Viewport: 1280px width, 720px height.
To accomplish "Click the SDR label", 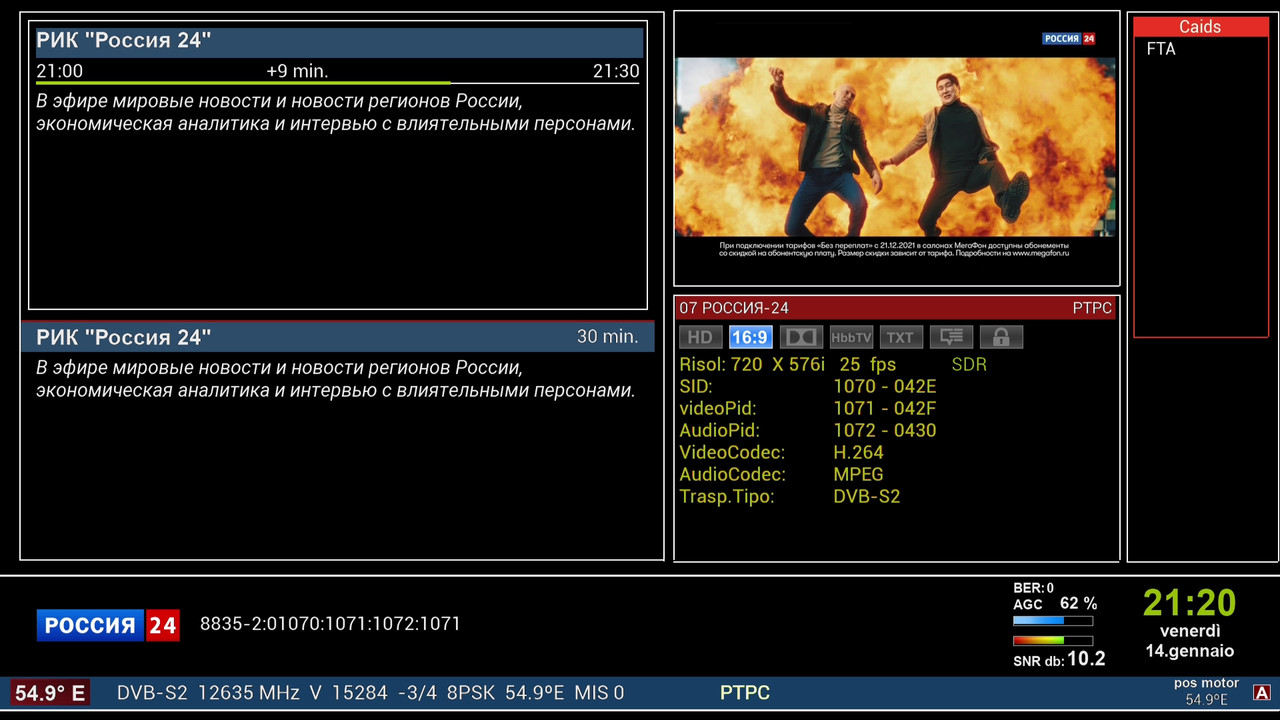I will (x=969, y=365).
